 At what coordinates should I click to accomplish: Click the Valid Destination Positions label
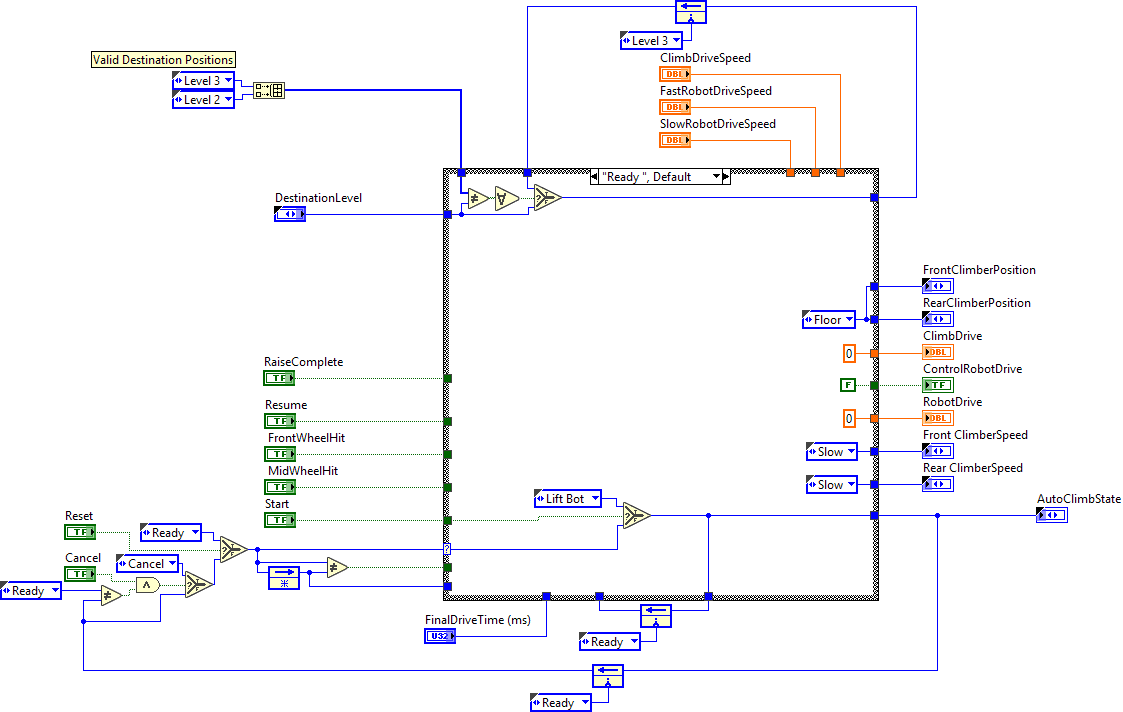163,60
